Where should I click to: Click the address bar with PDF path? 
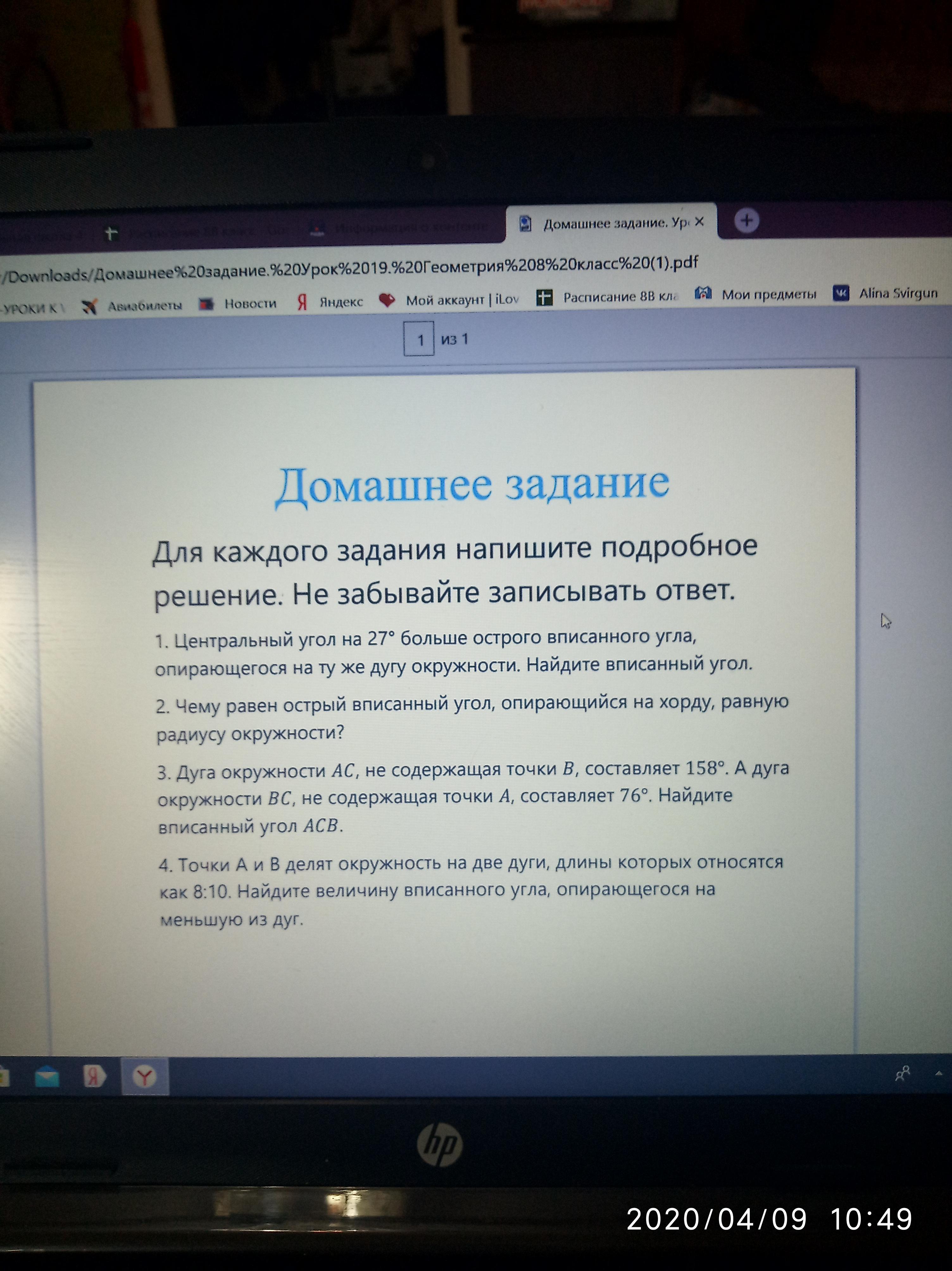[x=402, y=268]
